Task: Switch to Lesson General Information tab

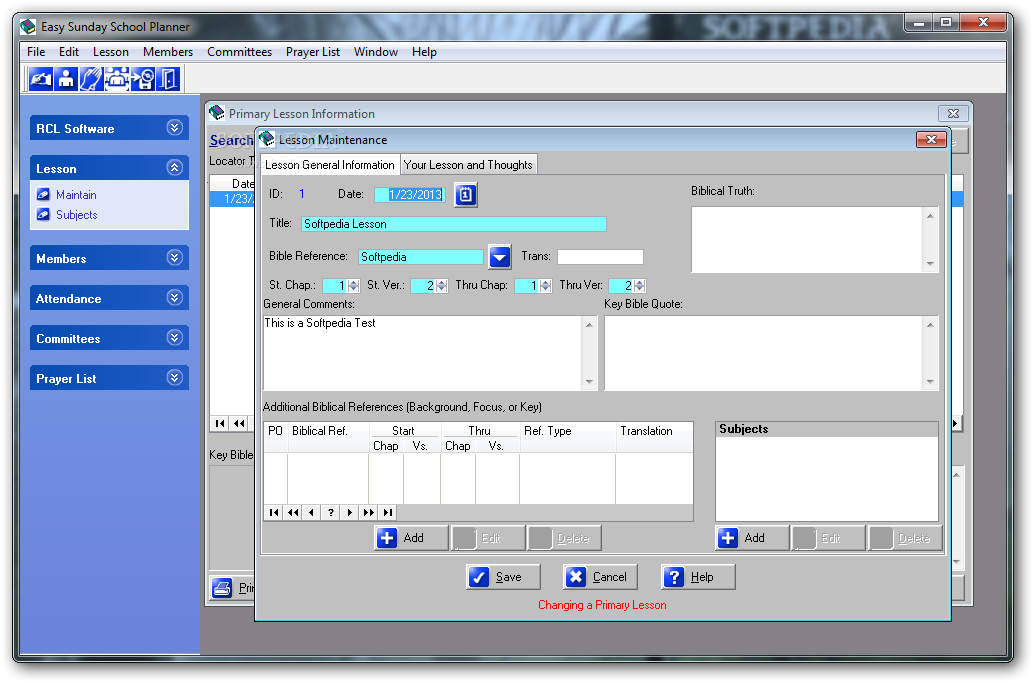Action: (330, 165)
